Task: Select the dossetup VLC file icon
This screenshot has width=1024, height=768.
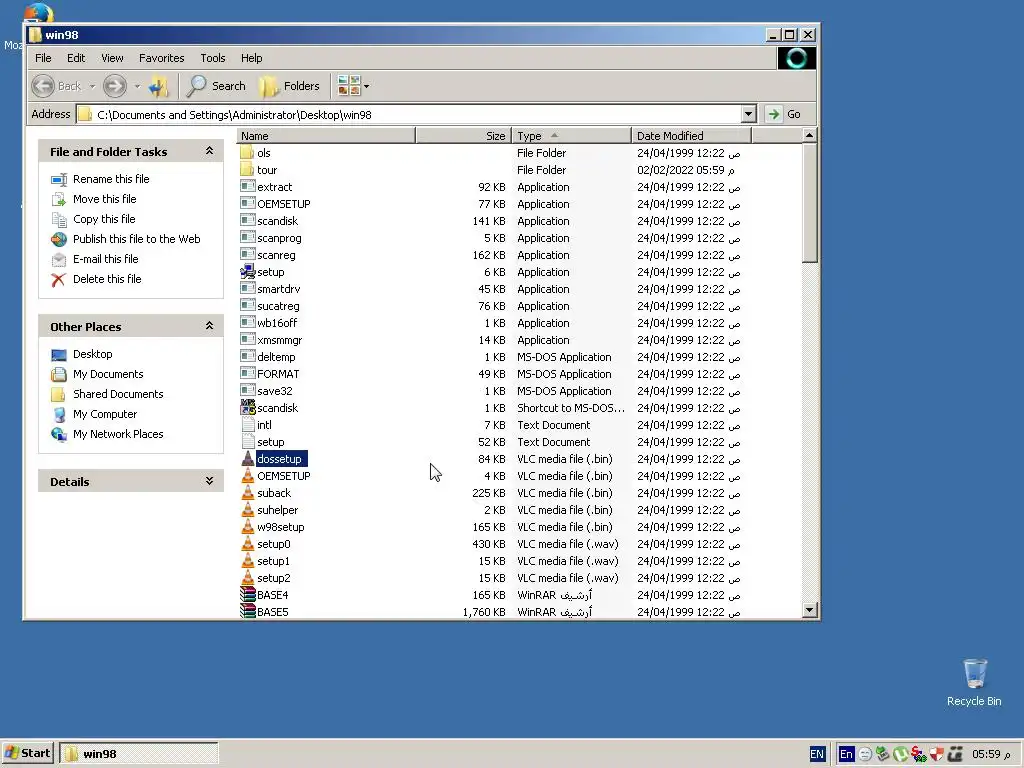Action: click(x=248, y=458)
